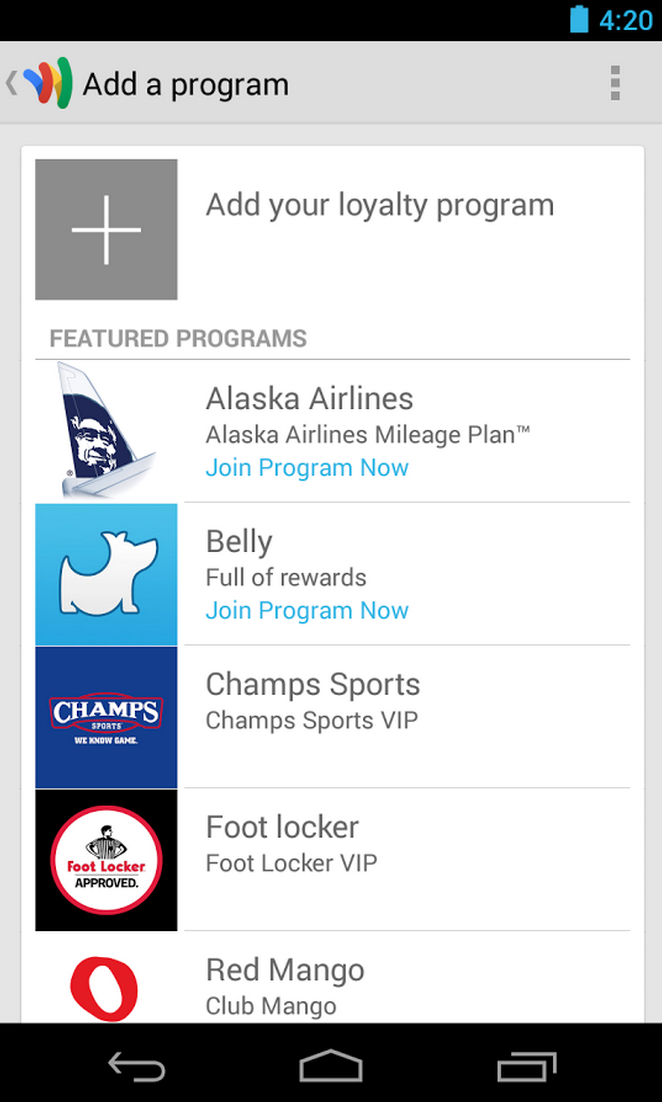The image size is (662, 1102).
Task: Select the Alaska Airlines tail logo
Action: click(106, 430)
